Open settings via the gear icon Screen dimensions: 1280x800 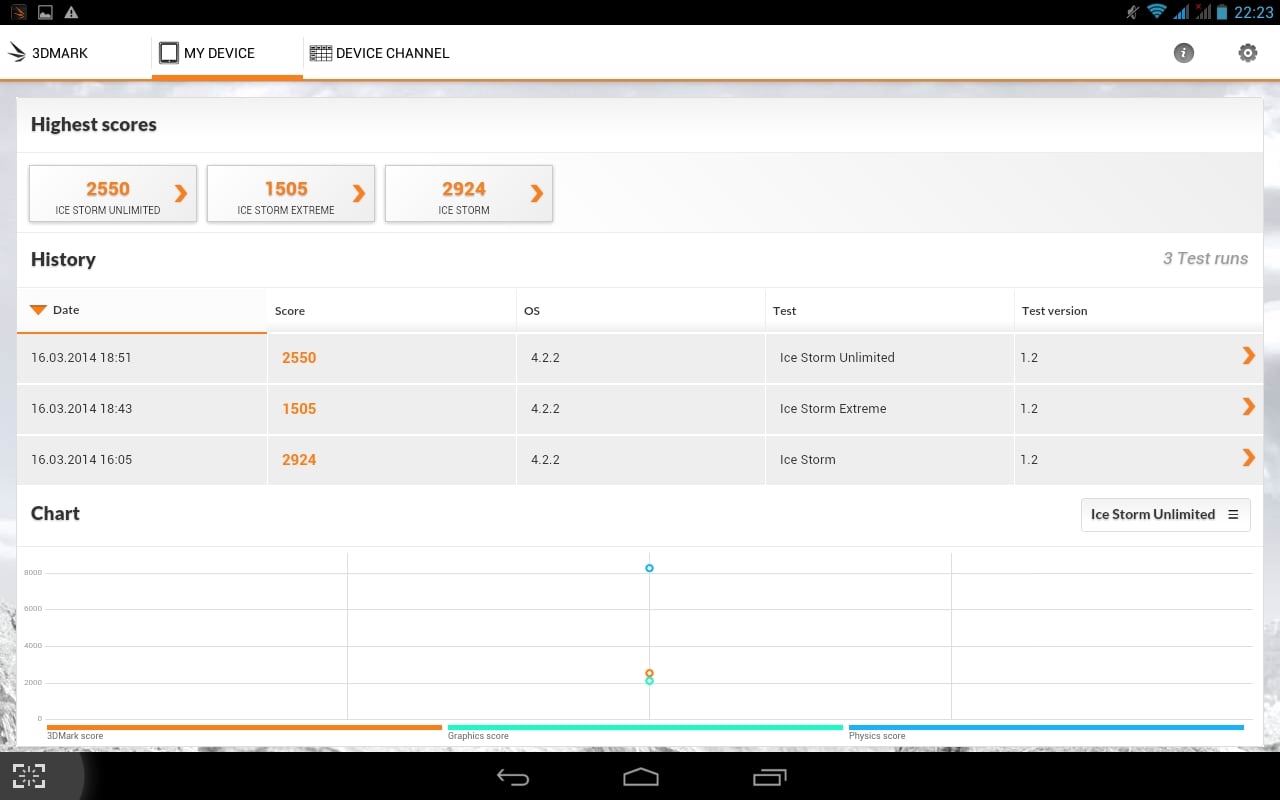click(x=1248, y=53)
